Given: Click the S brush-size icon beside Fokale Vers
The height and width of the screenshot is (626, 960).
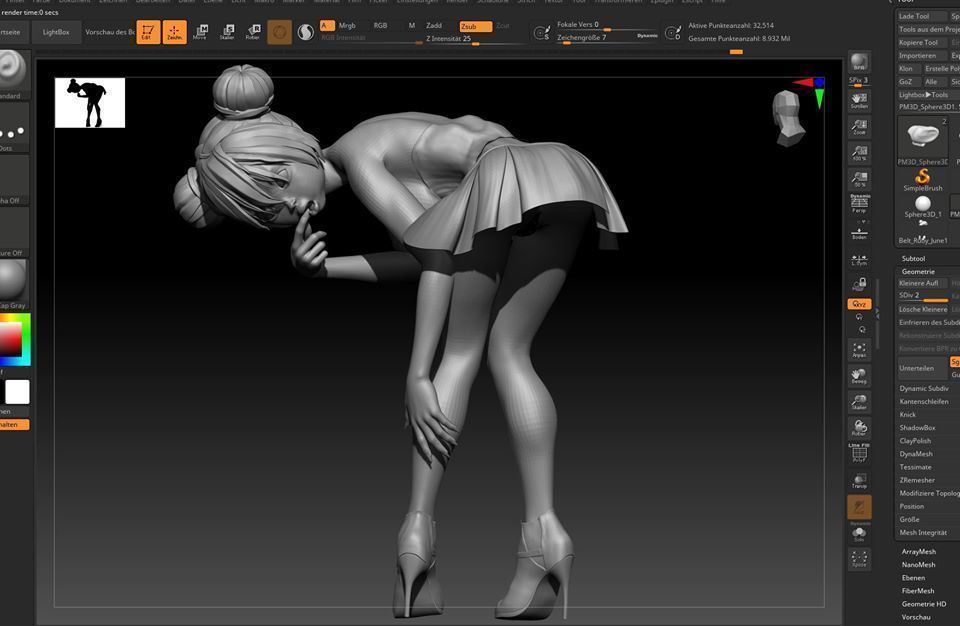Looking at the screenshot, I should click(541, 33).
